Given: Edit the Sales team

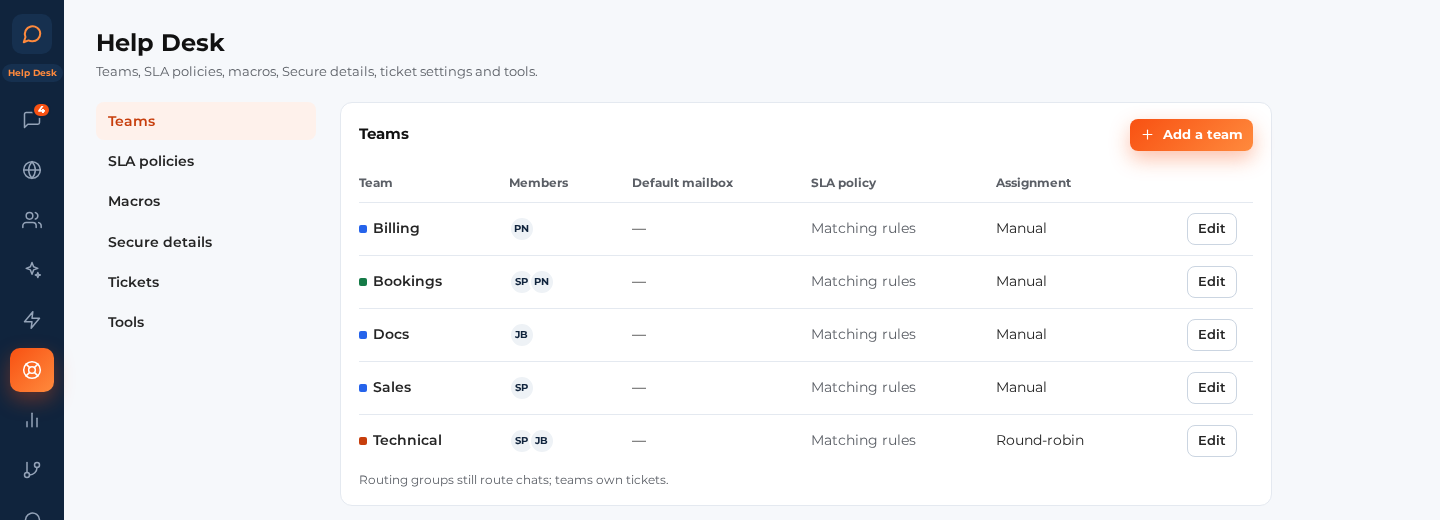Looking at the screenshot, I should (1211, 388).
